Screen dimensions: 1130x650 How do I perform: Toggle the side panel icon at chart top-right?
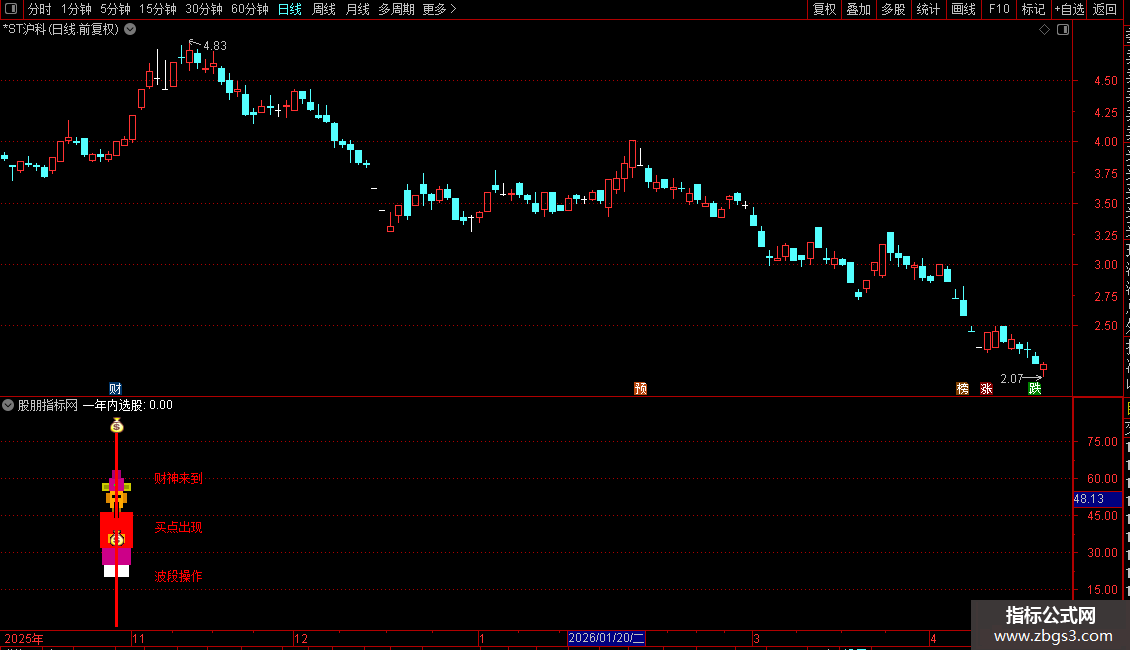(1063, 30)
